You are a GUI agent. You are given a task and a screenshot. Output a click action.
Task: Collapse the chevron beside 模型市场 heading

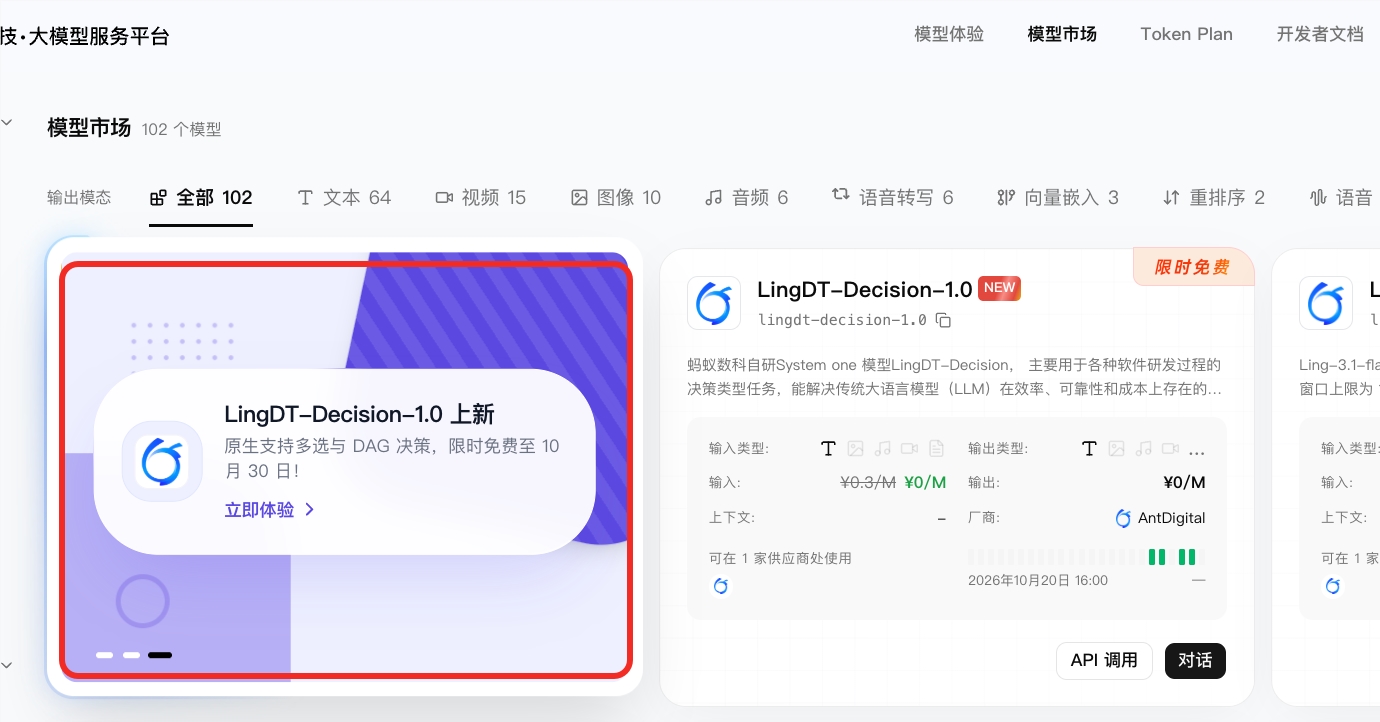click(6, 122)
